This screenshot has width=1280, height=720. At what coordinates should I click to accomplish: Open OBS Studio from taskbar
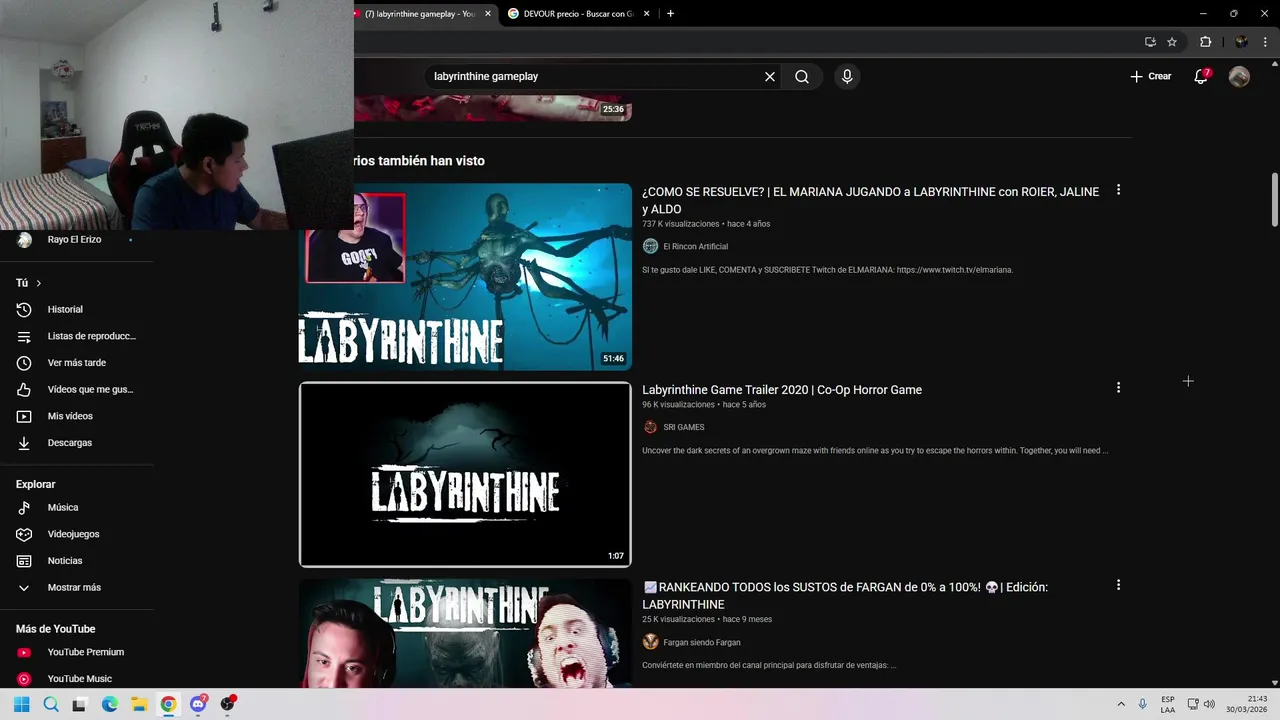(227, 704)
